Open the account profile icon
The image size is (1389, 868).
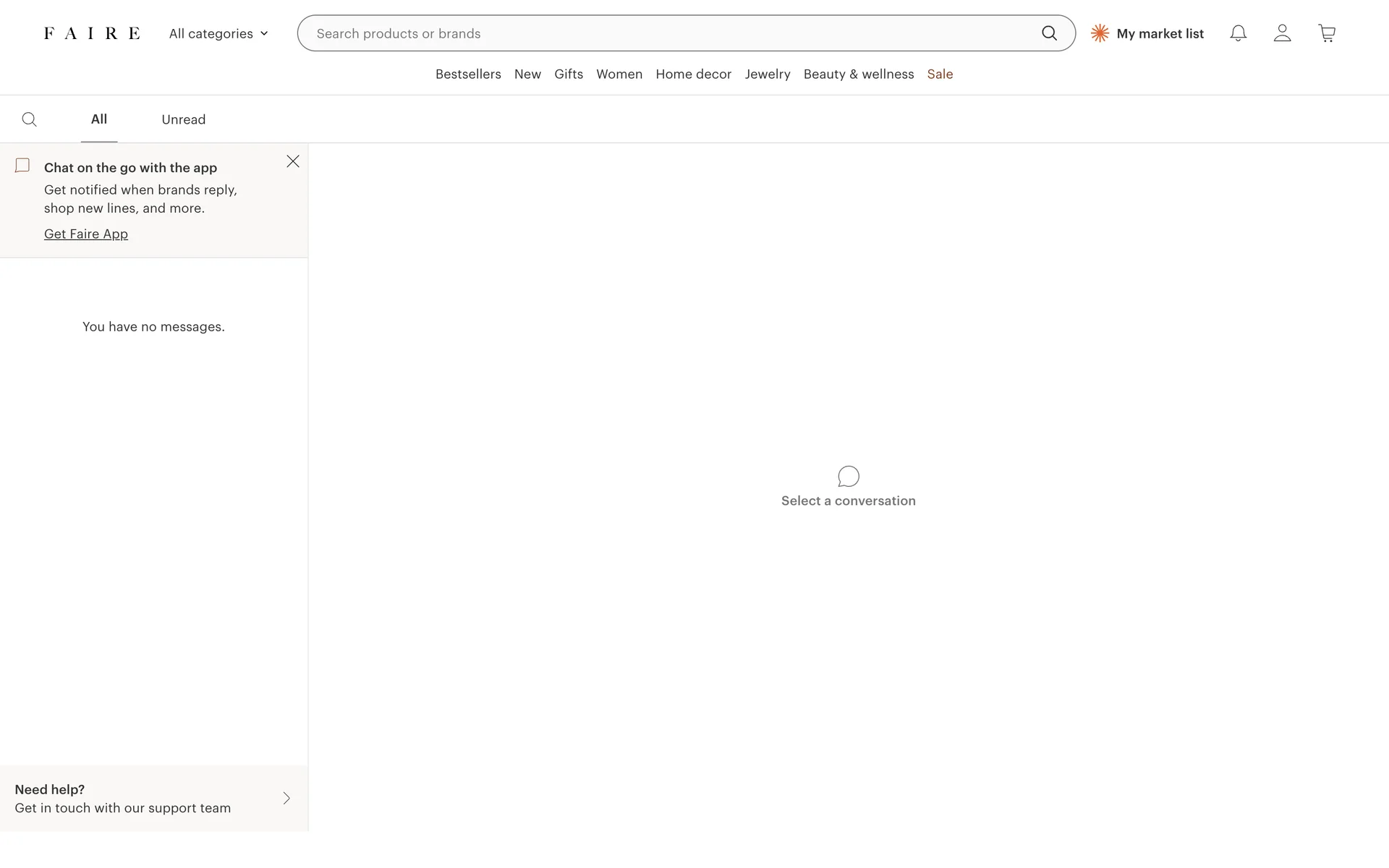(x=1282, y=33)
